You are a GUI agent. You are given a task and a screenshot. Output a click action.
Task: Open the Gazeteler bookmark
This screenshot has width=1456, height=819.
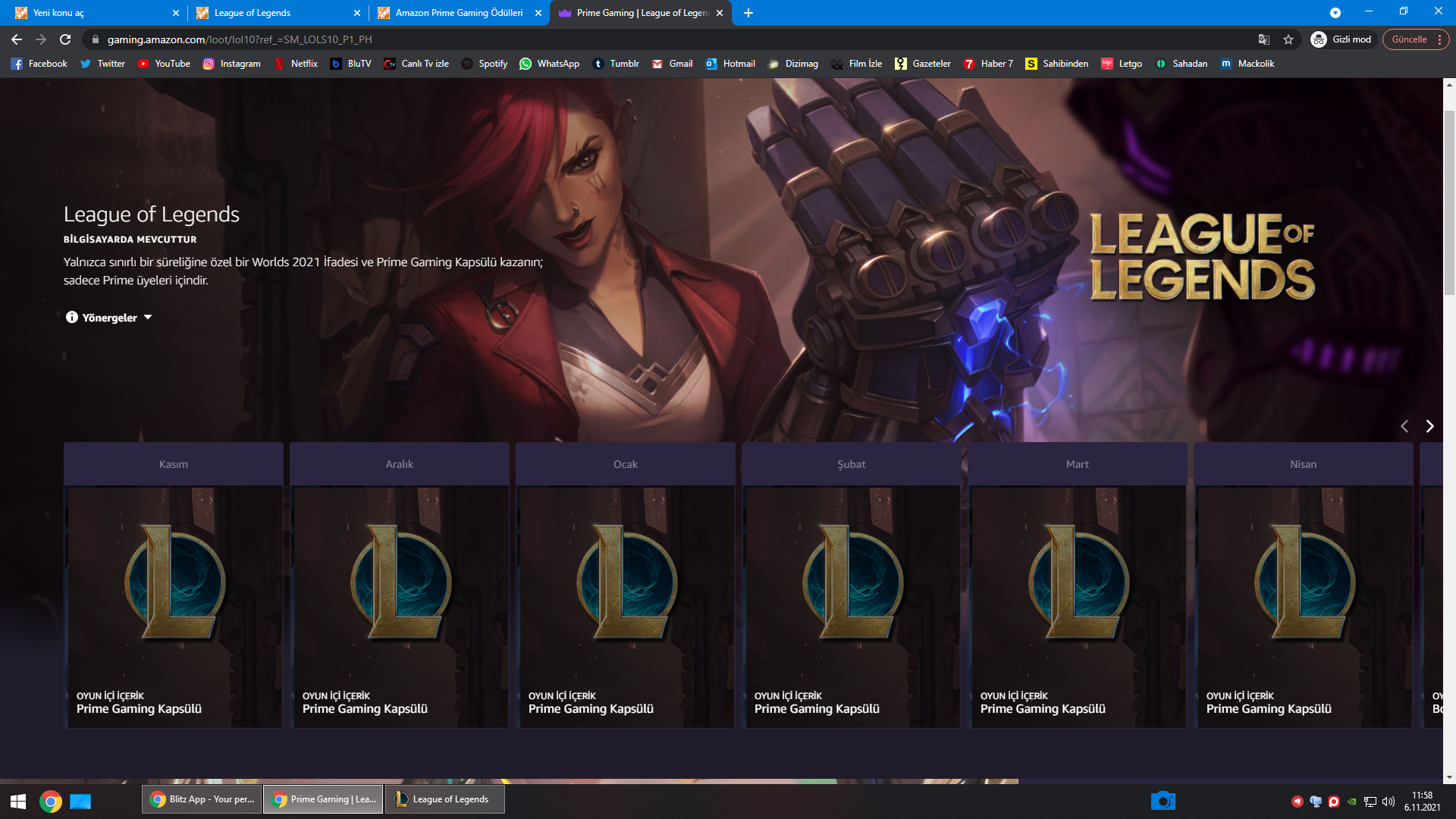click(923, 64)
